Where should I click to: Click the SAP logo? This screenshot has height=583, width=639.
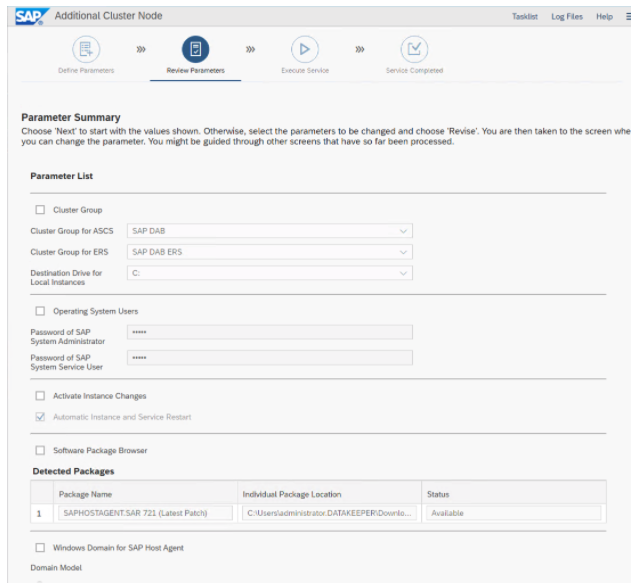[x=32, y=16]
